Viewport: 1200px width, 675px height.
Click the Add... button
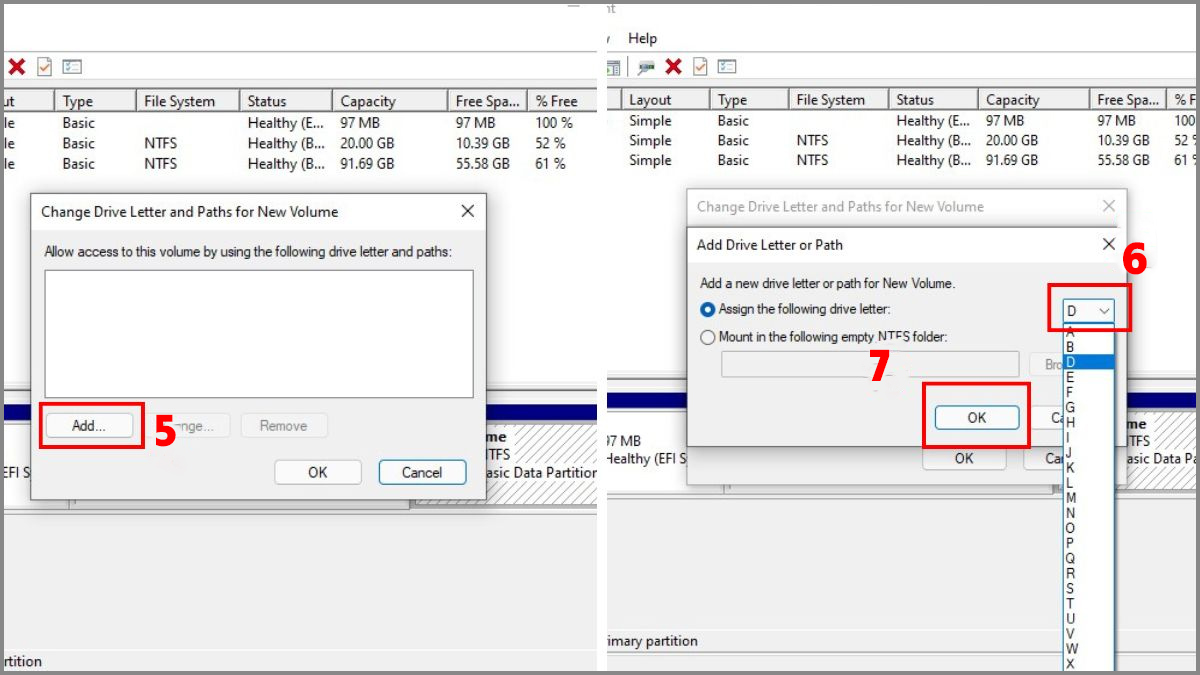(89, 425)
